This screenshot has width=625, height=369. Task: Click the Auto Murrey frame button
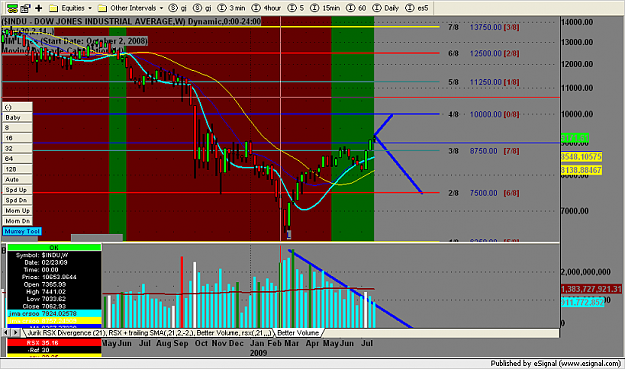pos(17,179)
